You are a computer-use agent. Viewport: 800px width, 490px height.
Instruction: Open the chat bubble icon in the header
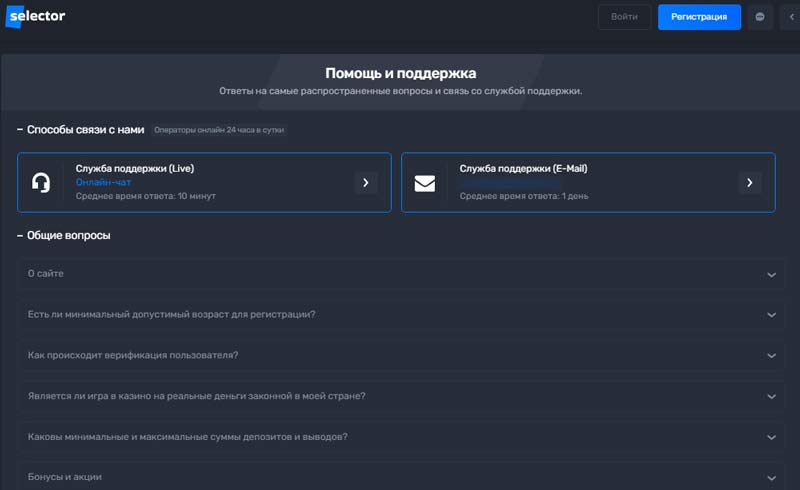pos(760,17)
